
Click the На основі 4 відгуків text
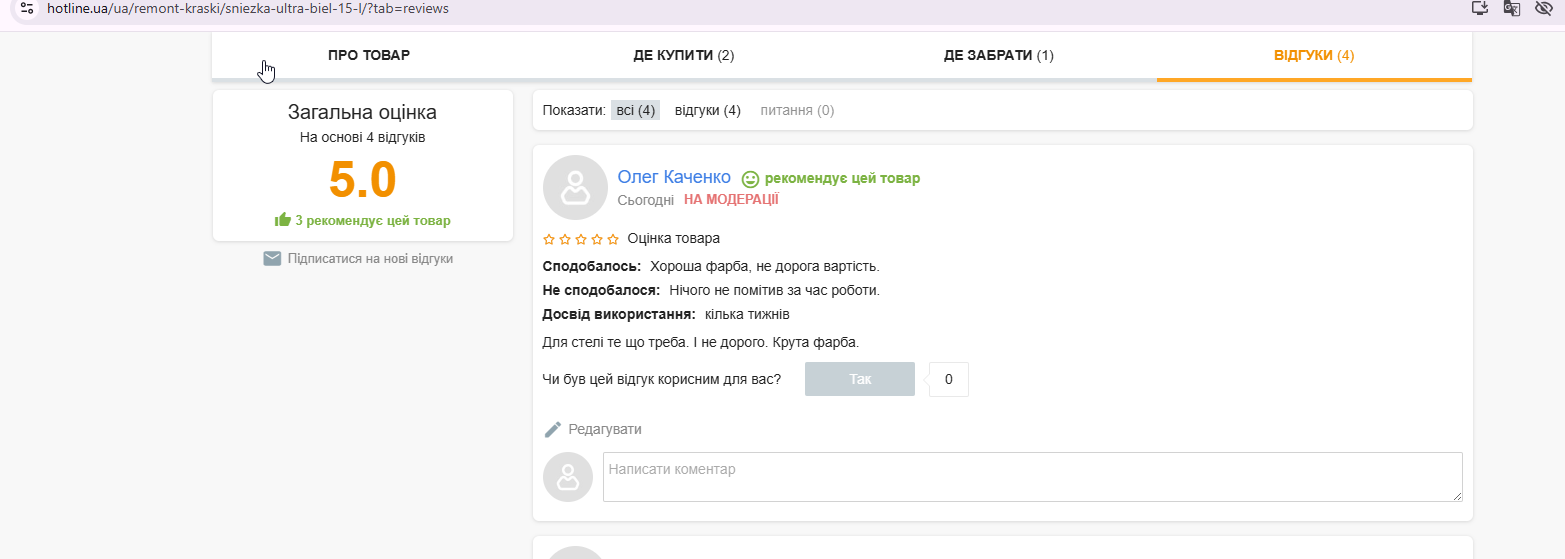coord(363,137)
